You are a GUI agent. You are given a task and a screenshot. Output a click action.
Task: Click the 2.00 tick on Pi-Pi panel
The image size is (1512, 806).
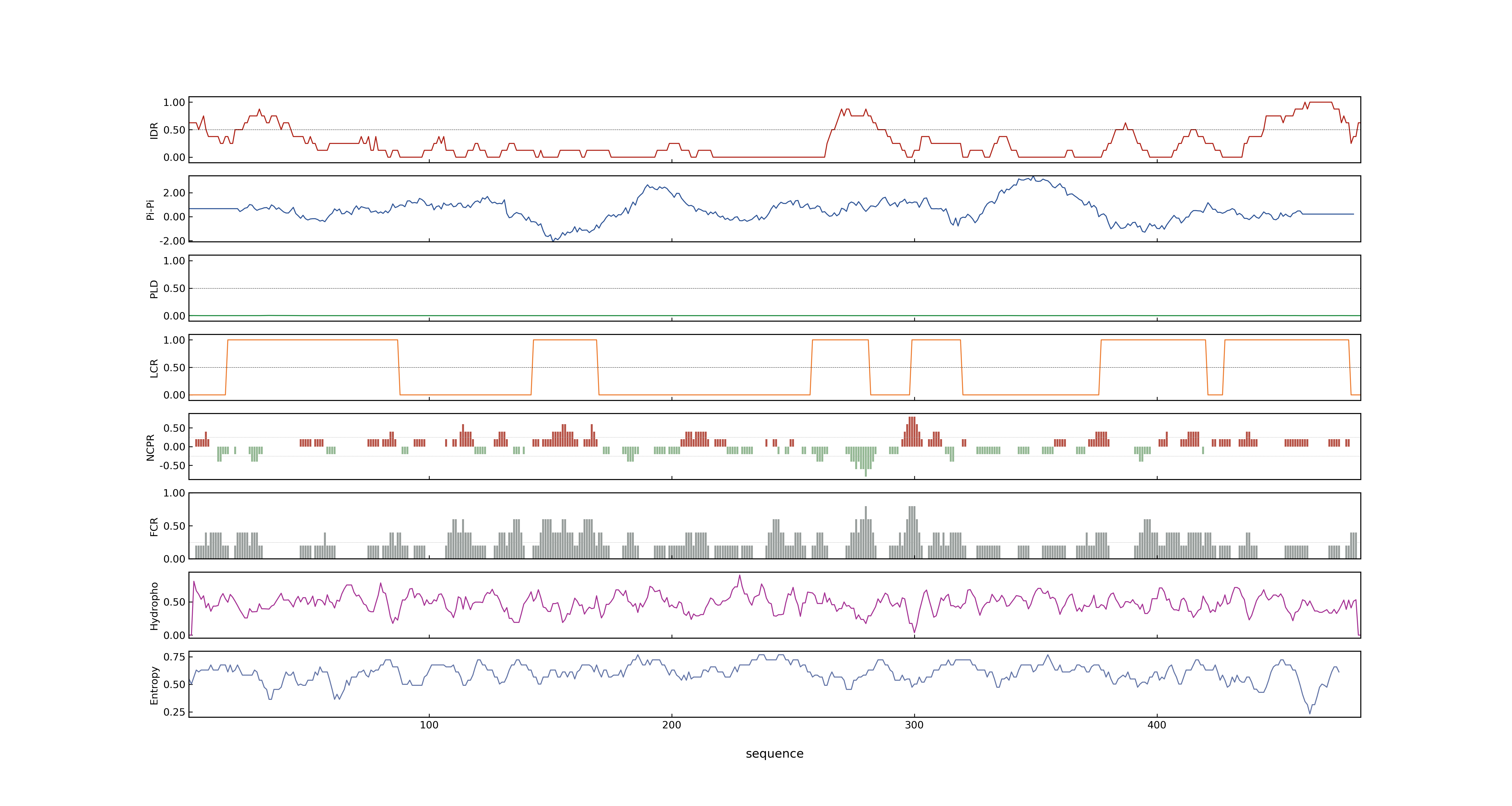click(x=174, y=193)
